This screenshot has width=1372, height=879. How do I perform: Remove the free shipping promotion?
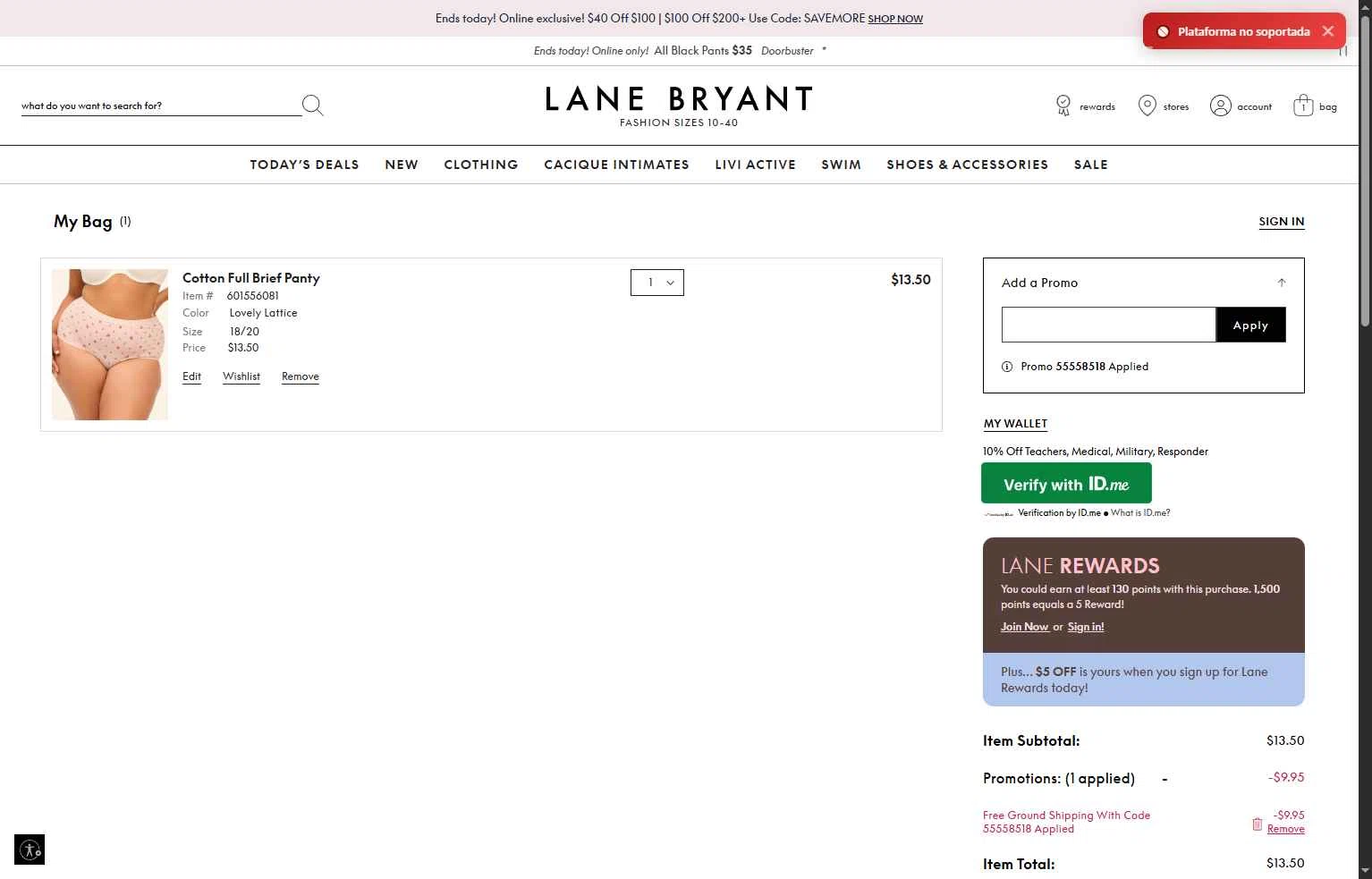(1285, 829)
